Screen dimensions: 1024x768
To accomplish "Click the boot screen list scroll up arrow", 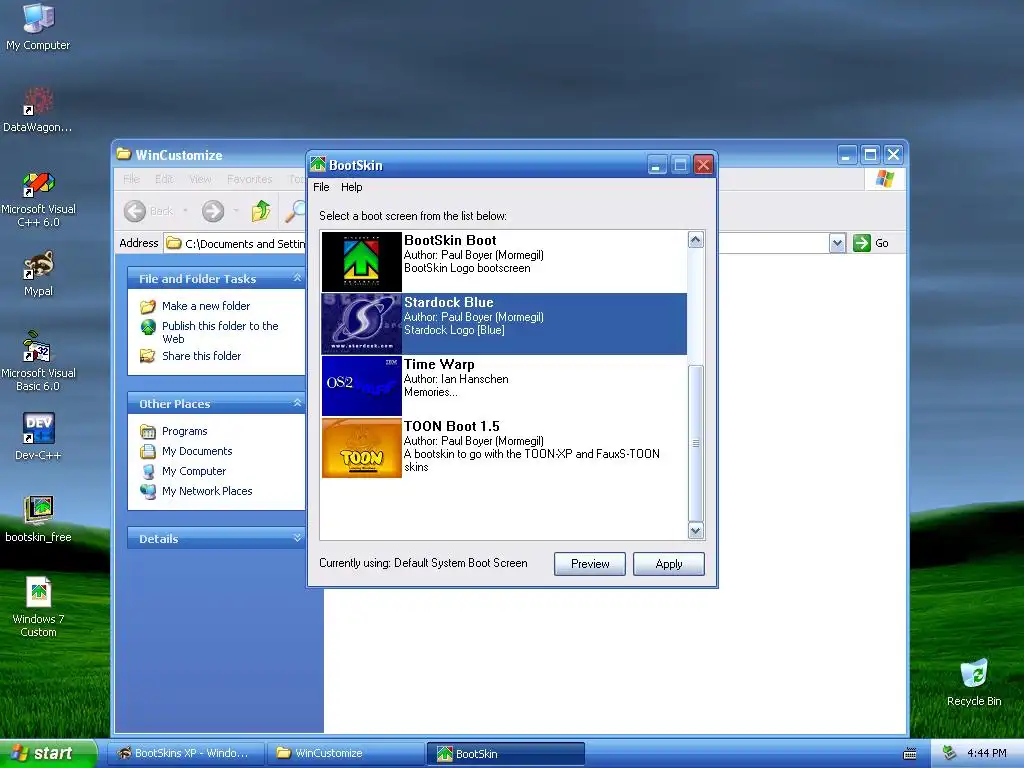I will [696, 240].
